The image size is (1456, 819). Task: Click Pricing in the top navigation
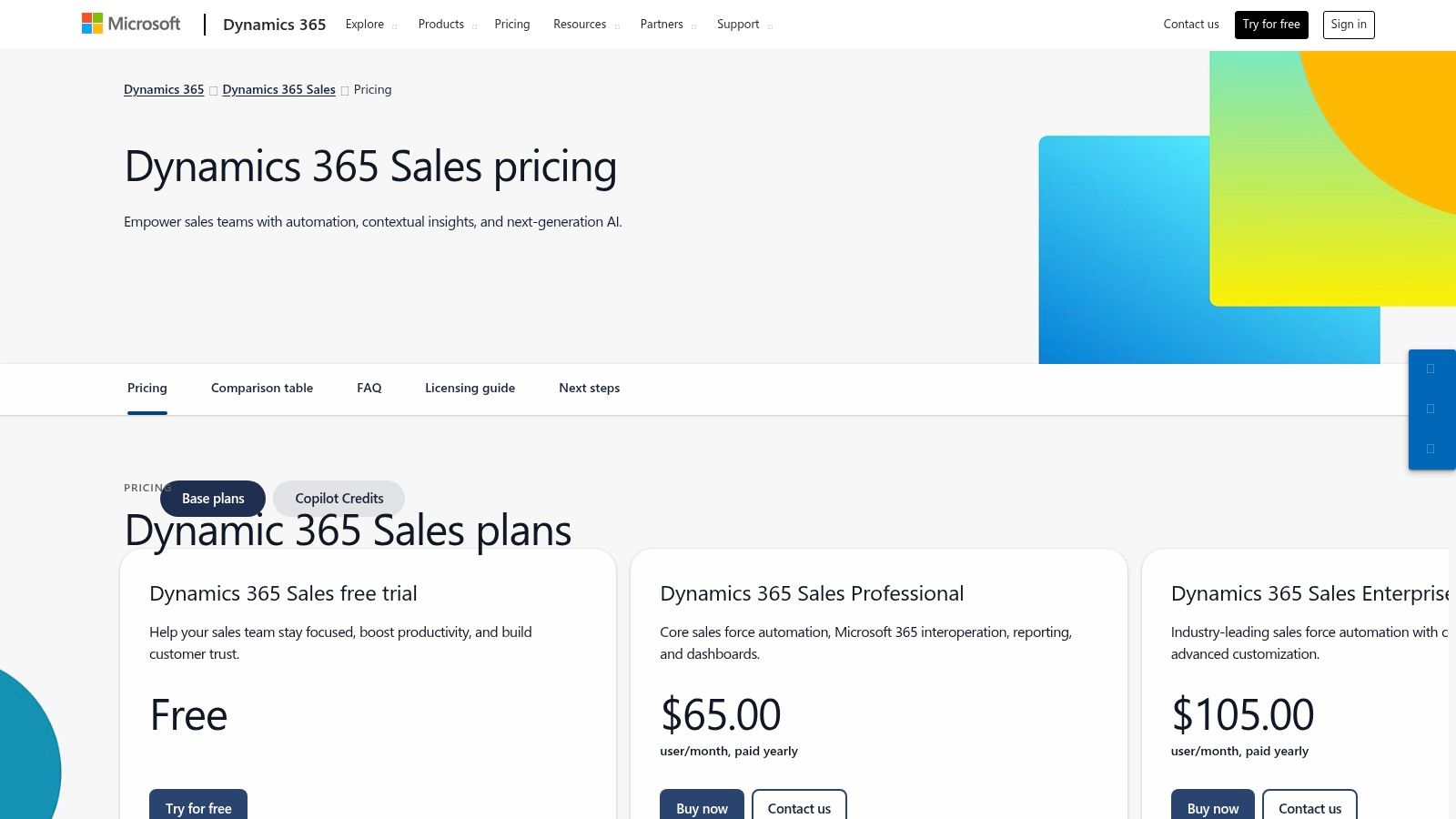511,24
